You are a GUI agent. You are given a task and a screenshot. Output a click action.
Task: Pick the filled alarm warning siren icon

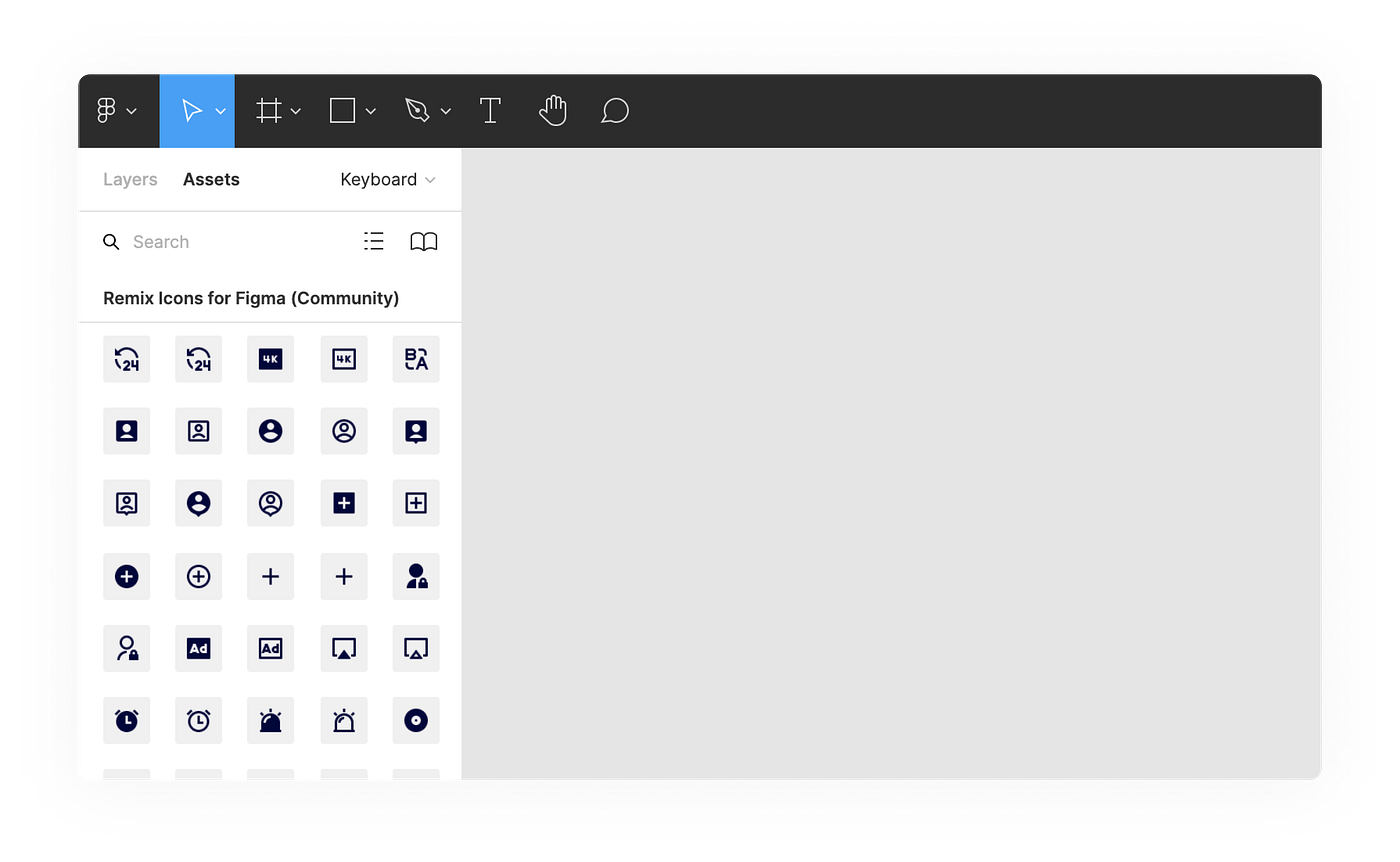[x=271, y=720]
